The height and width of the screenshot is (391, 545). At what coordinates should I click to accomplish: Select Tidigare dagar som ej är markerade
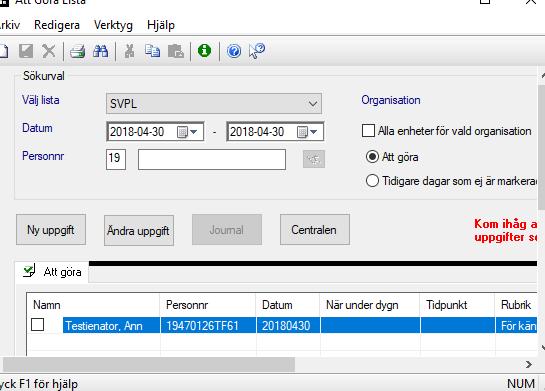click(372, 181)
